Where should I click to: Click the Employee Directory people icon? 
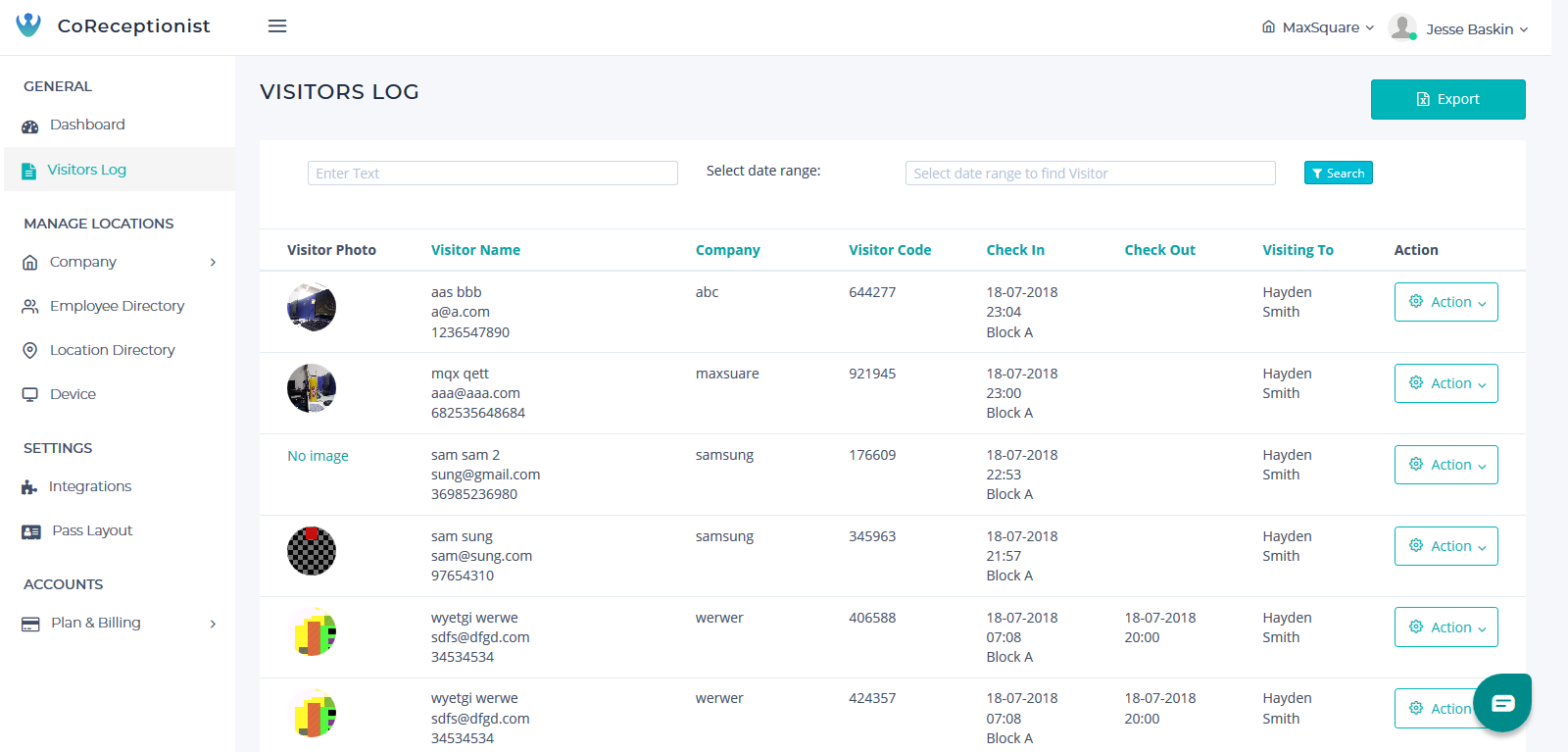30,306
